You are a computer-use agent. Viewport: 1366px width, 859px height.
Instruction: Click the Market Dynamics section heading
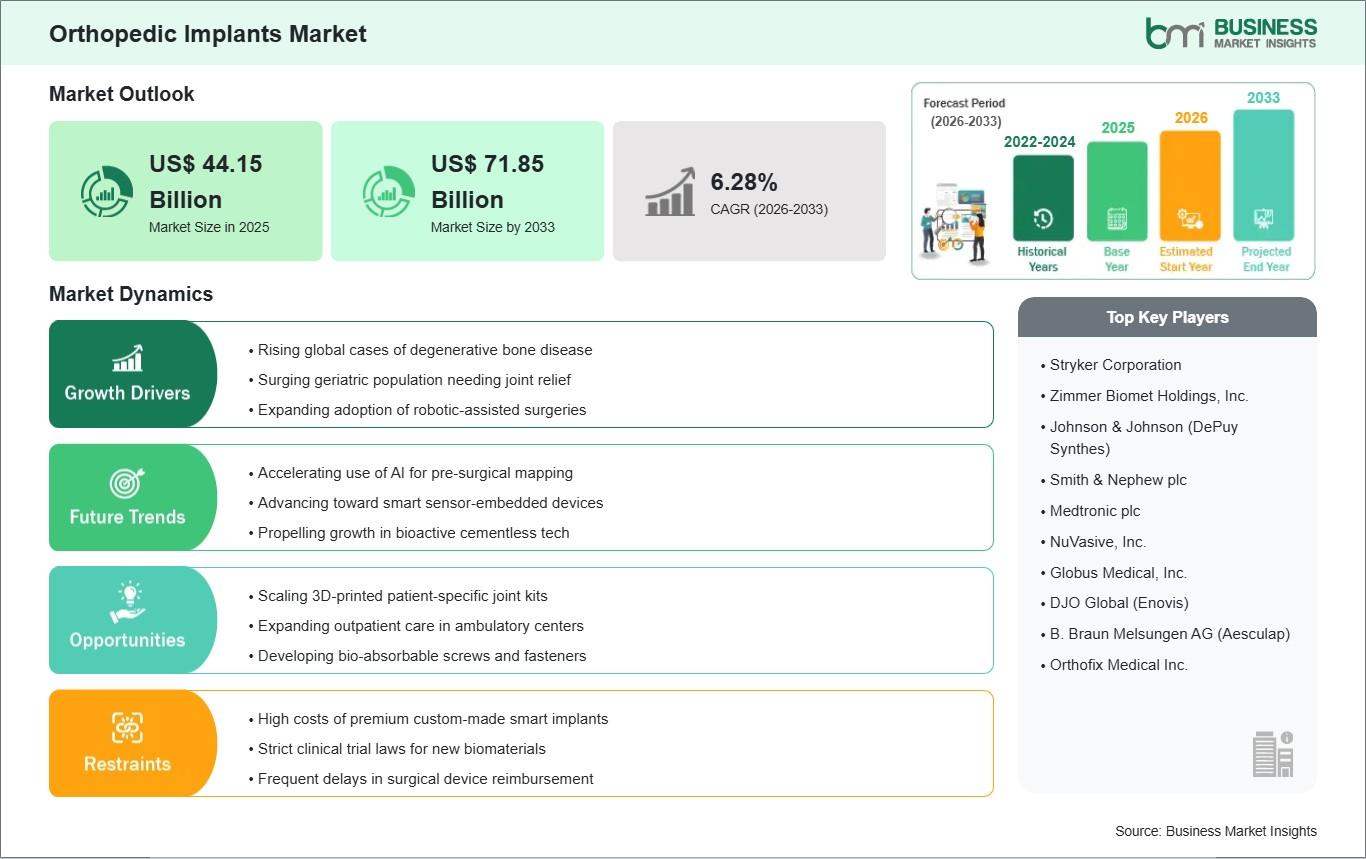[x=131, y=294]
